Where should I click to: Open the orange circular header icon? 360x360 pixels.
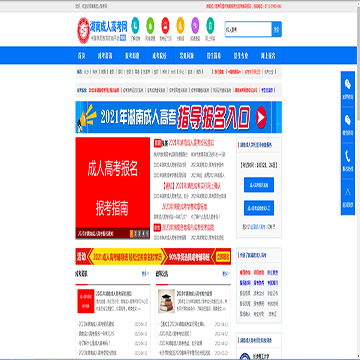point(180,25)
